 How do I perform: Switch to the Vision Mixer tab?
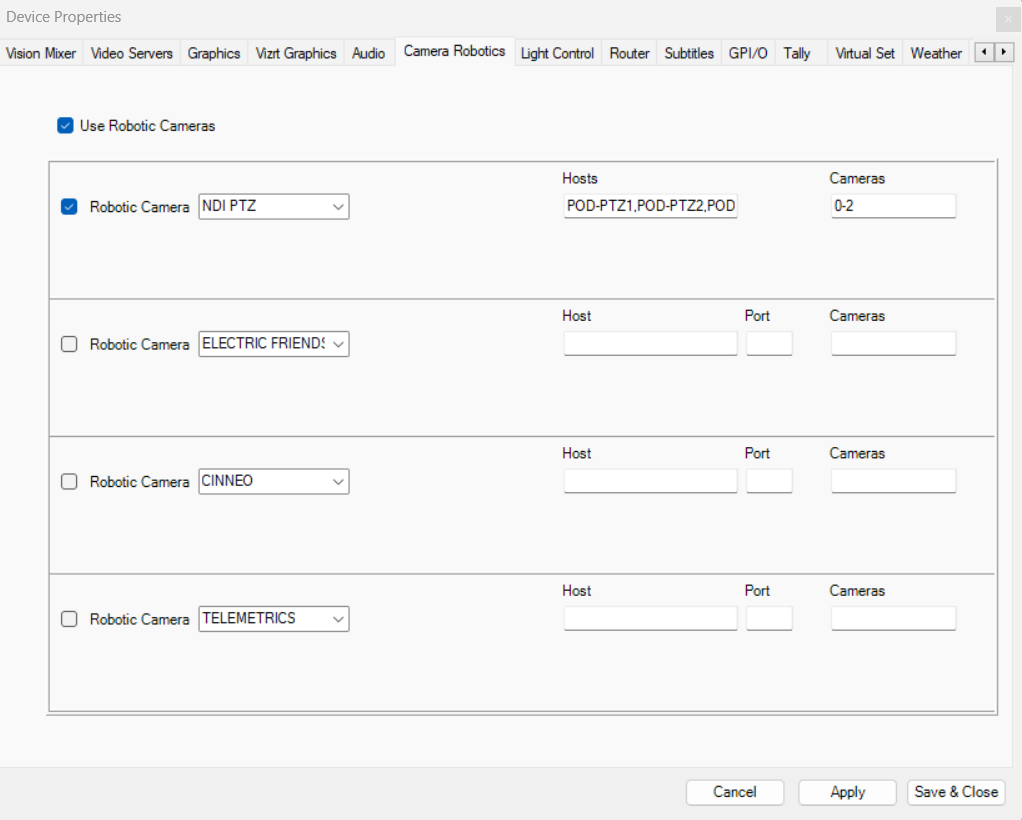(41, 53)
